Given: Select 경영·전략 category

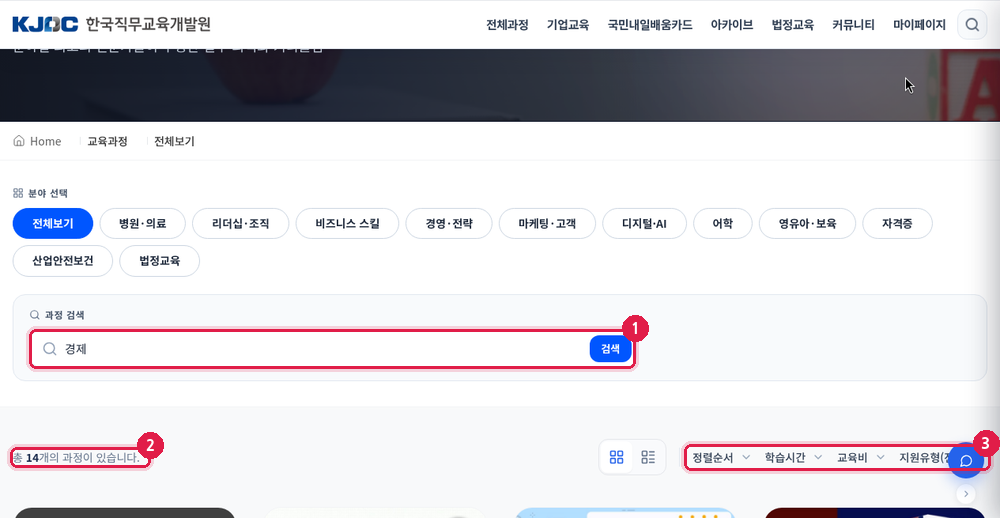Looking at the screenshot, I should (449, 223).
